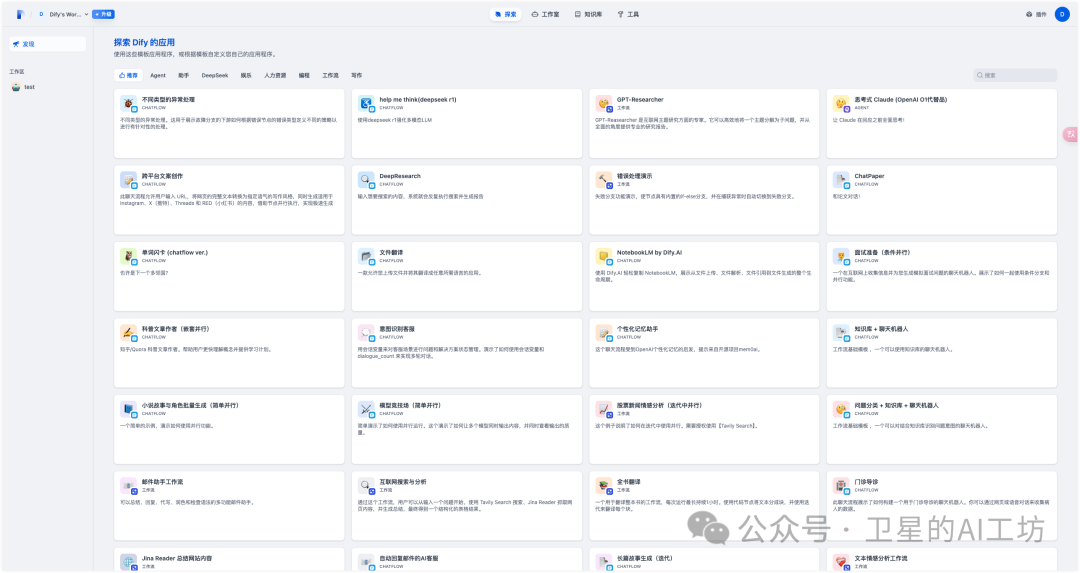This screenshot has width=1080, height=573.
Task: Click the 文本情感分析工作流 heart icon
Action: pos(842,562)
